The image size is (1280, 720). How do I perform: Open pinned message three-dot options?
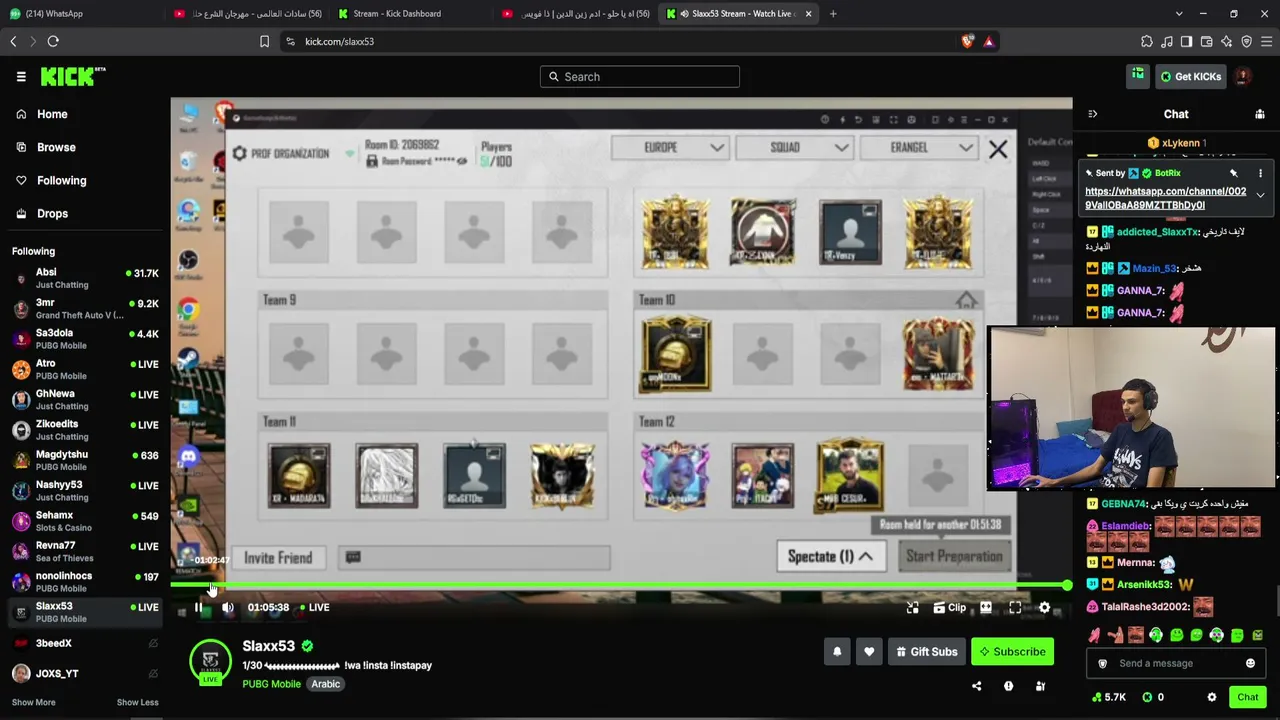click(1260, 173)
